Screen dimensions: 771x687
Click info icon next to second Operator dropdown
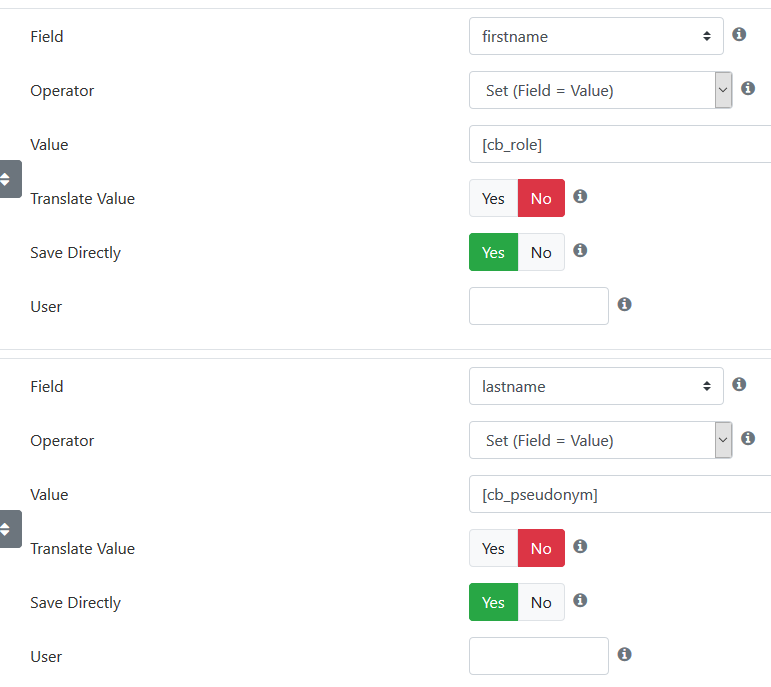(x=747, y=438)
